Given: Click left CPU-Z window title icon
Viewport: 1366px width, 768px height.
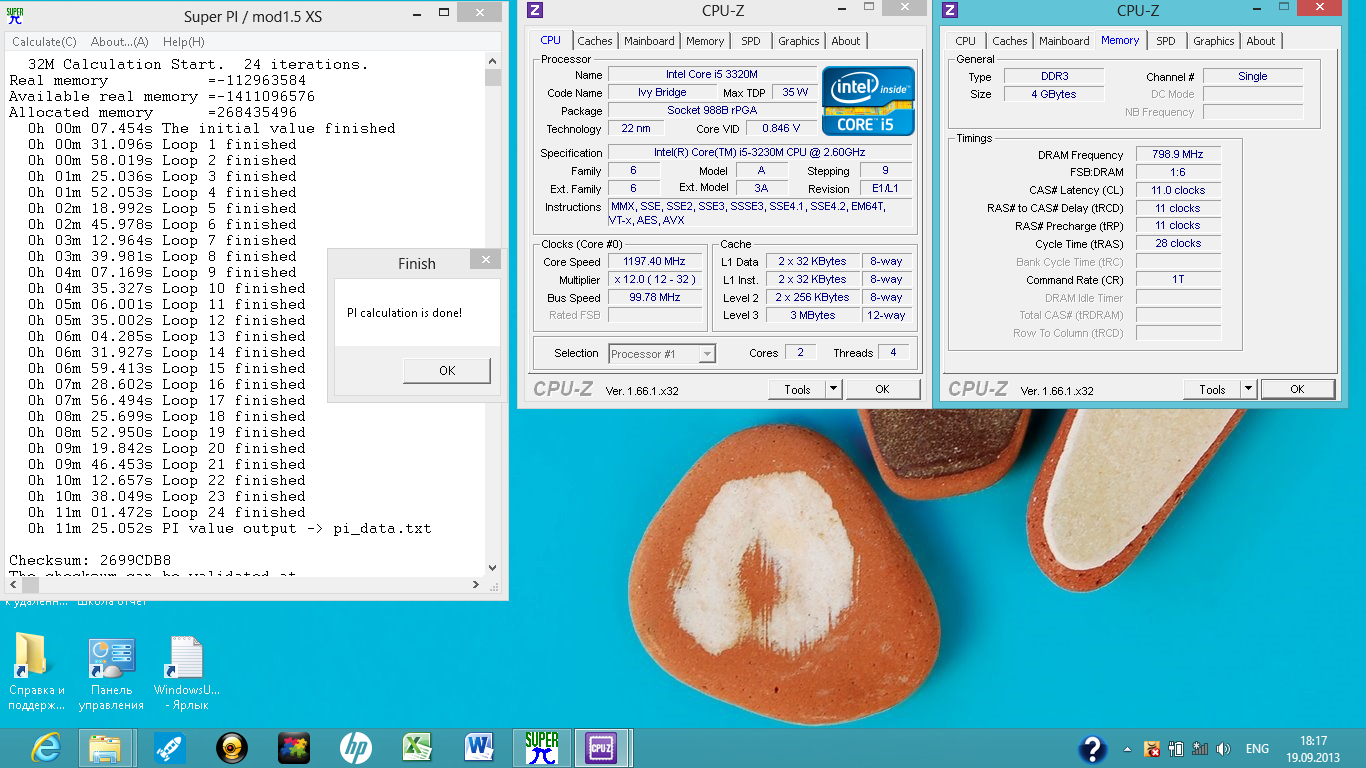Looking at the screenshot, I should (x=535, y=10).
